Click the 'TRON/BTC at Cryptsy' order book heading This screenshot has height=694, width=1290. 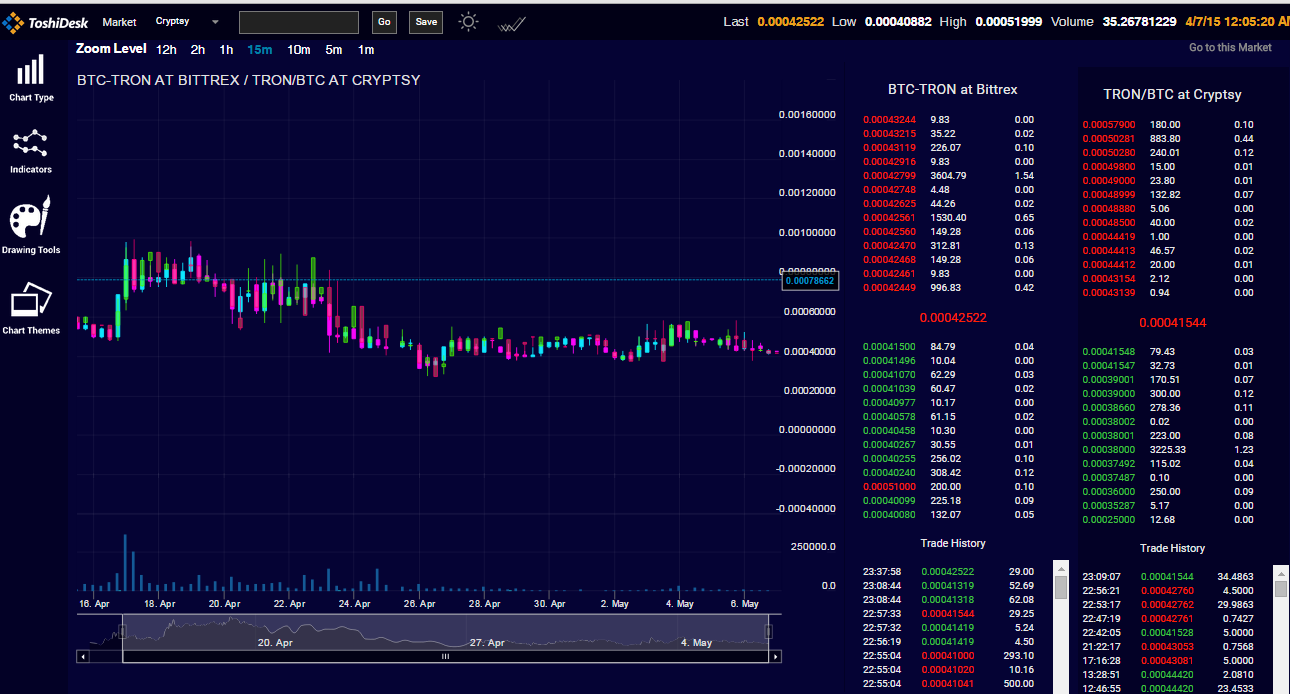pos(1172,95)
